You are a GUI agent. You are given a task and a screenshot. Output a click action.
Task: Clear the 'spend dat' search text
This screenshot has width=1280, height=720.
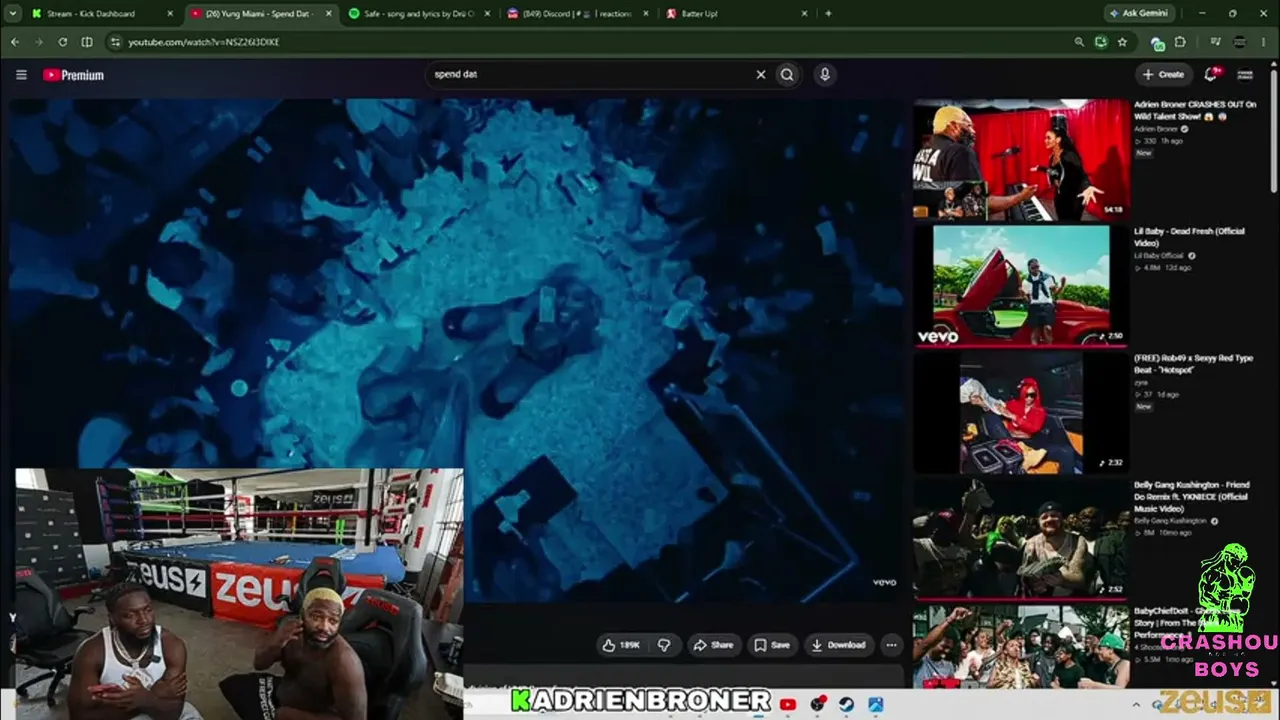(x=760, y=74)
